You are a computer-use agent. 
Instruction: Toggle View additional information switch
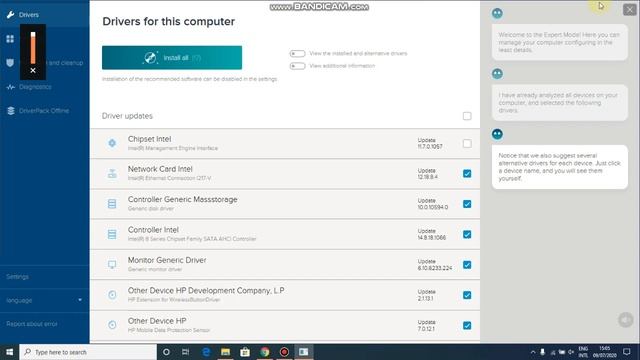point(298,66)
